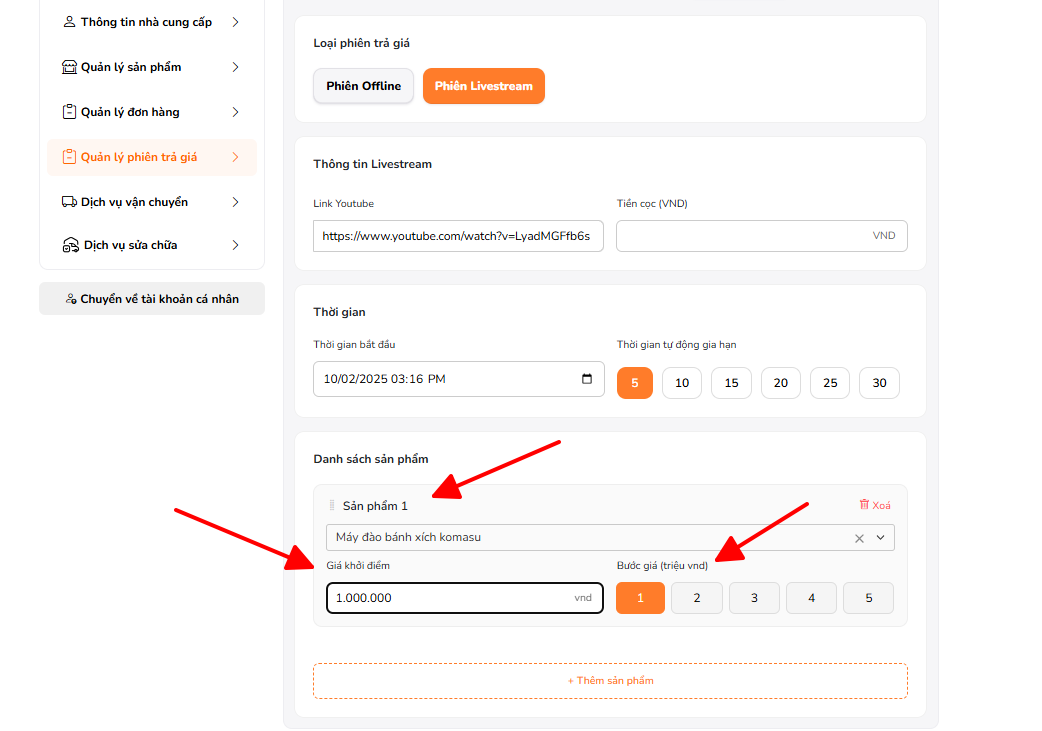
Task: Click the drag handle beside Sản phẩm 1
Action: pyautogui.click(x=332, y=506)
